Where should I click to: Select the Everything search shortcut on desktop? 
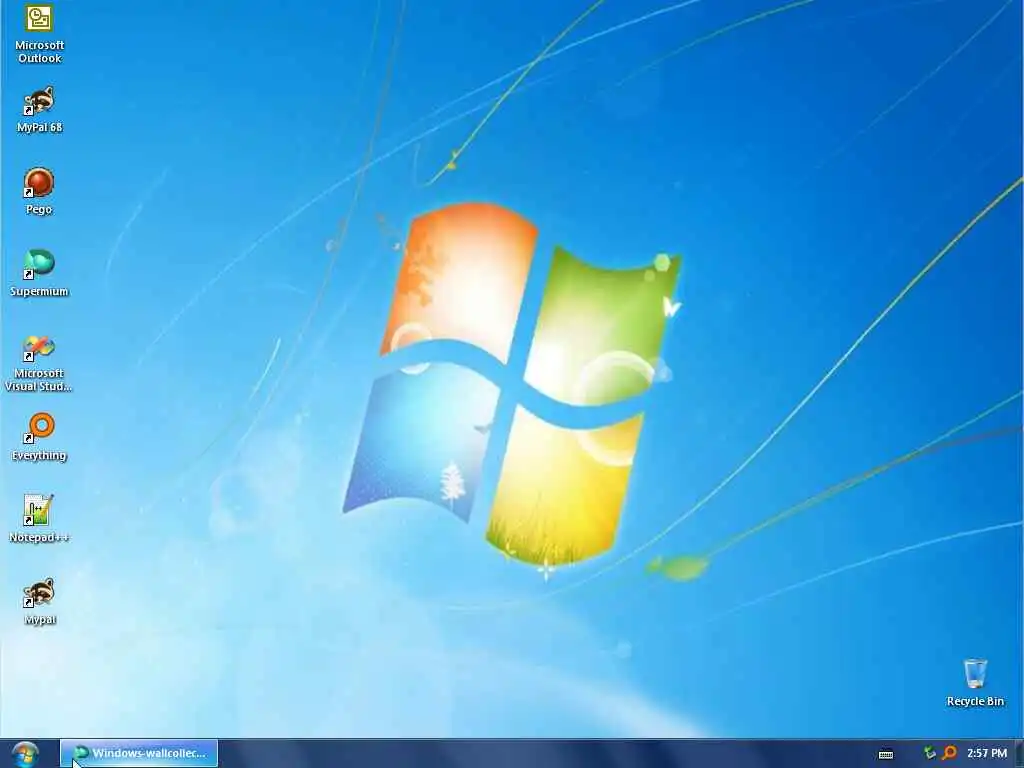39,438
